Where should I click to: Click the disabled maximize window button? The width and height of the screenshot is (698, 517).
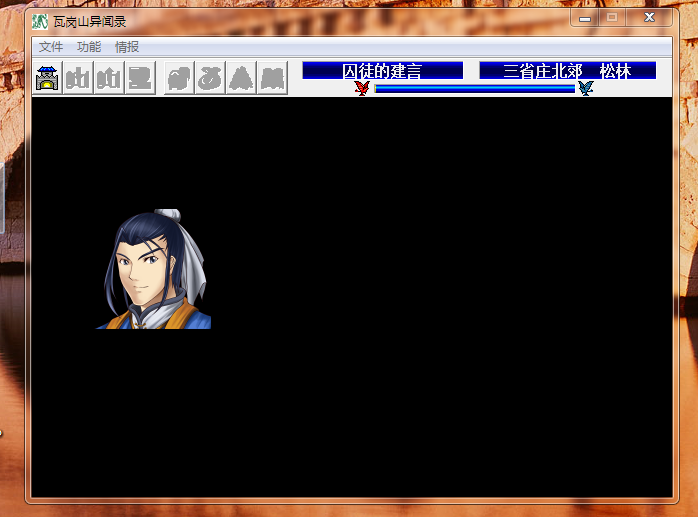pyautogui.click(x=613, y=18)
